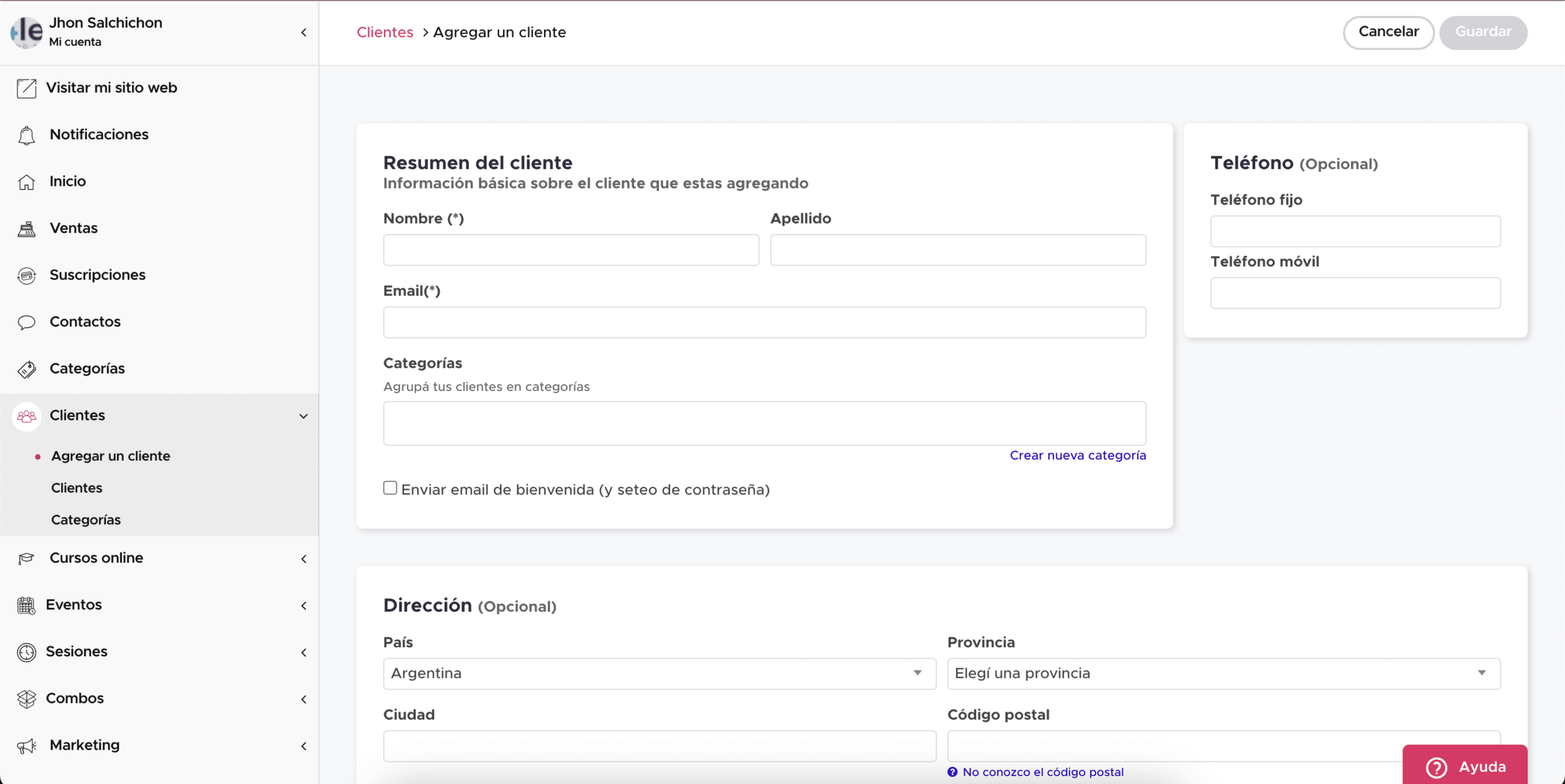
Task: Click the Crear nueva categoría link
Action: 1078,455
